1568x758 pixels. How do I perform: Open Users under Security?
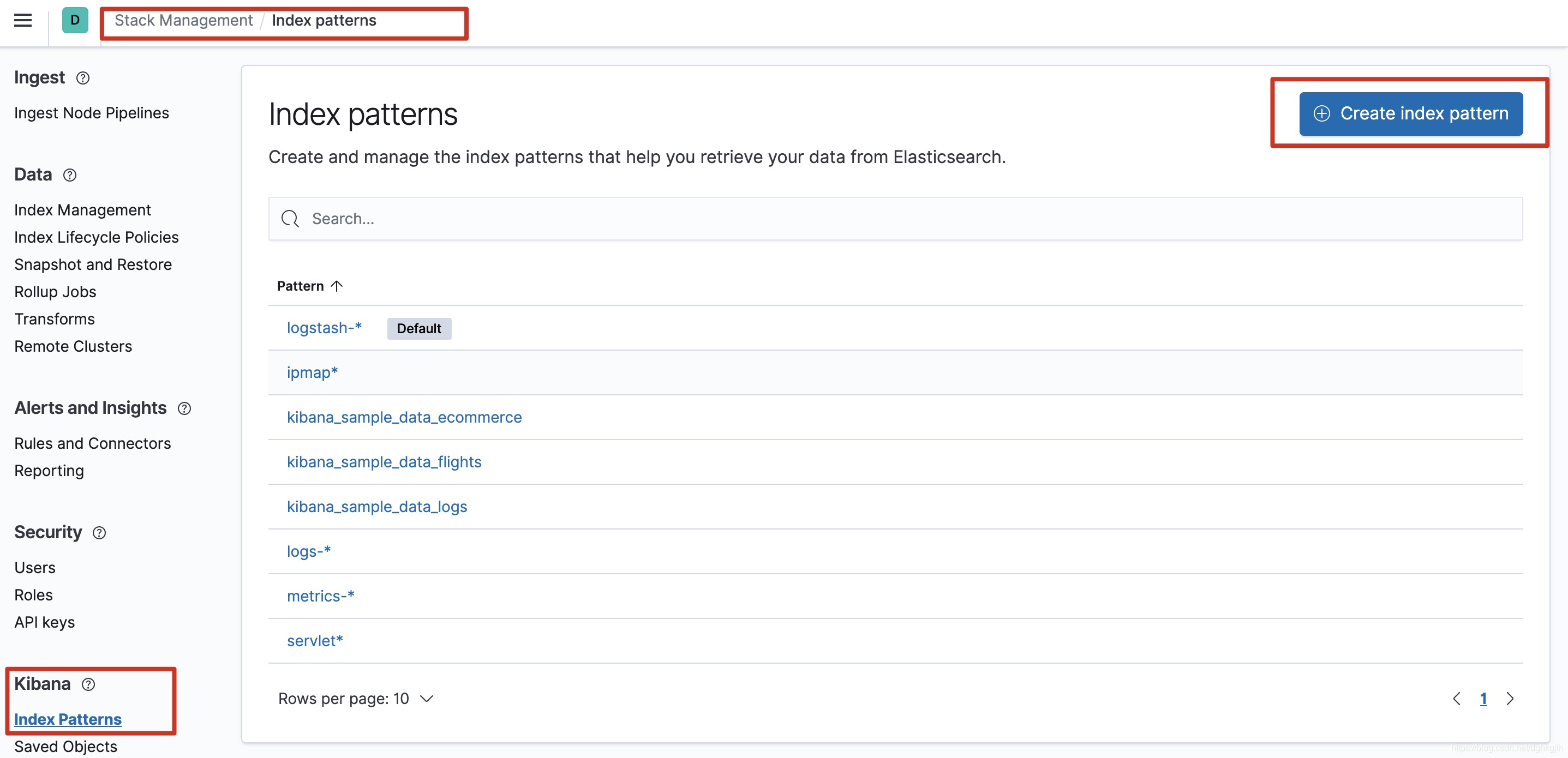35,568
